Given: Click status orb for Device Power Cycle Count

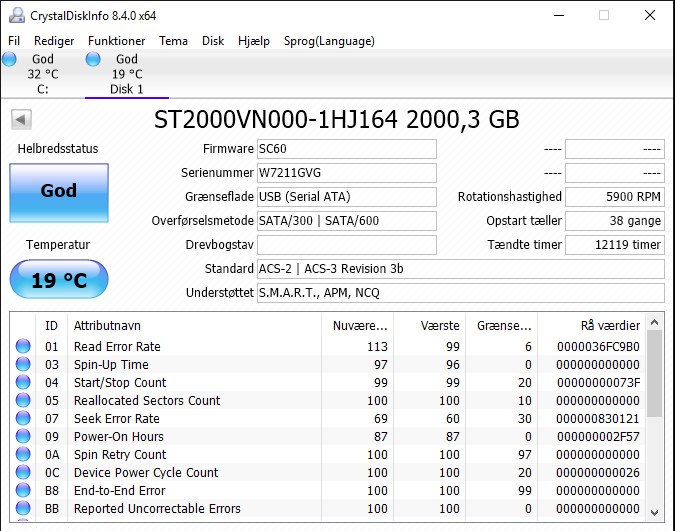Looking at the screenshot, I should pos(23,472).
